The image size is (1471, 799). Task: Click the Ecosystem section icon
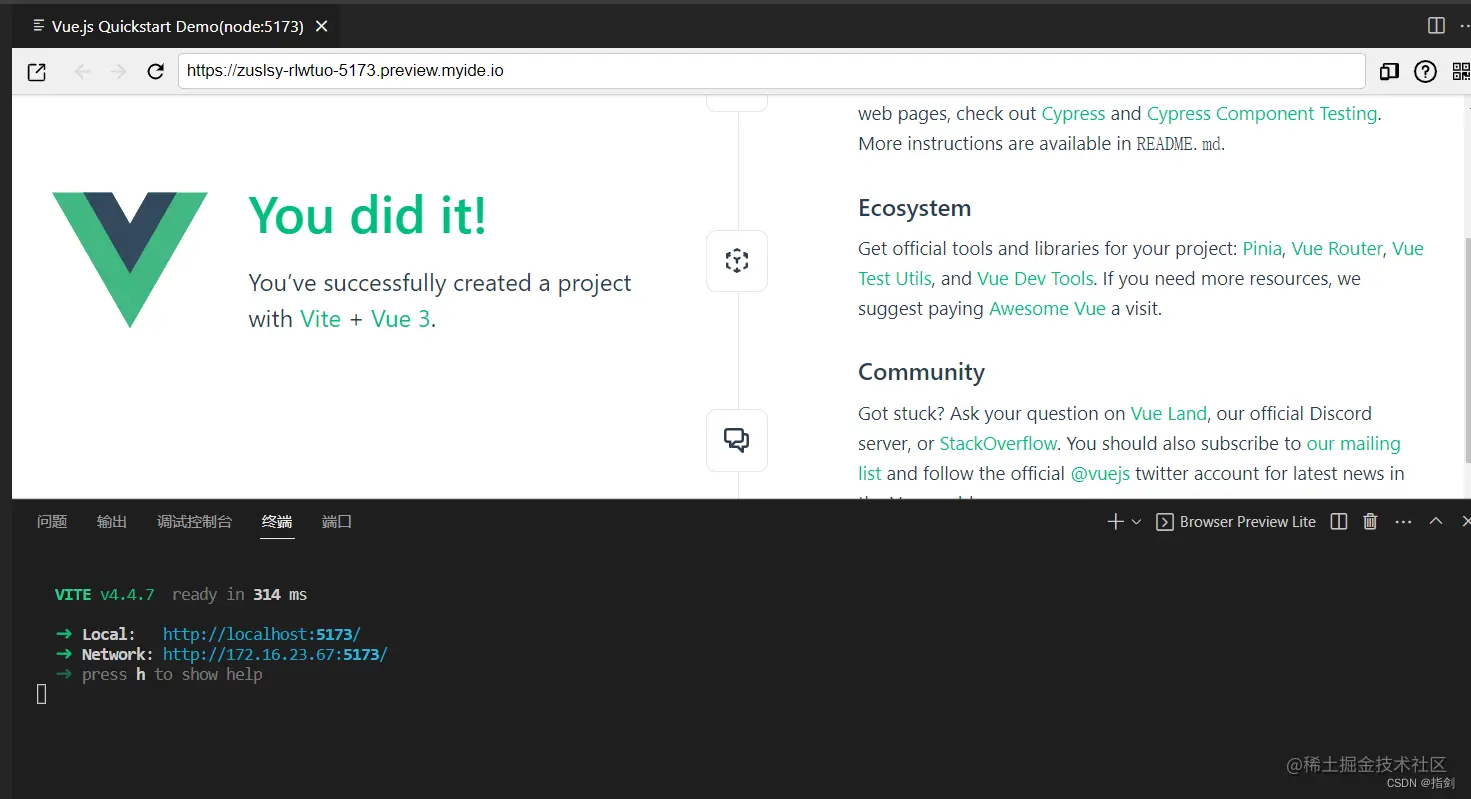click(737, 261)
